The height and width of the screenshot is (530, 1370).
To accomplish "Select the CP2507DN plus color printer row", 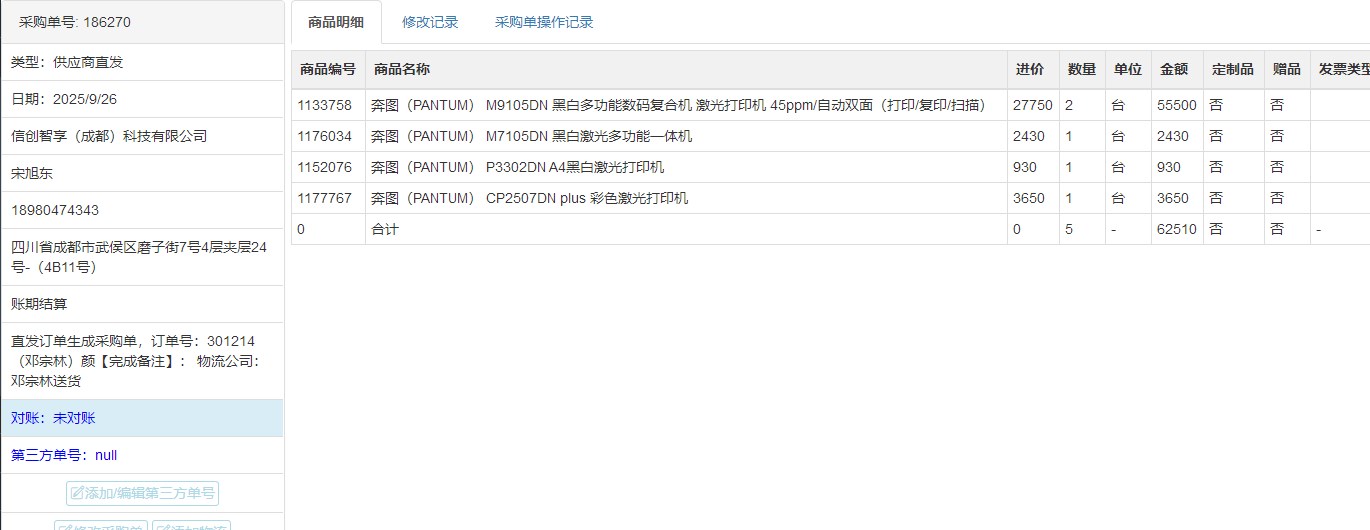I will [x=529, y=198].
